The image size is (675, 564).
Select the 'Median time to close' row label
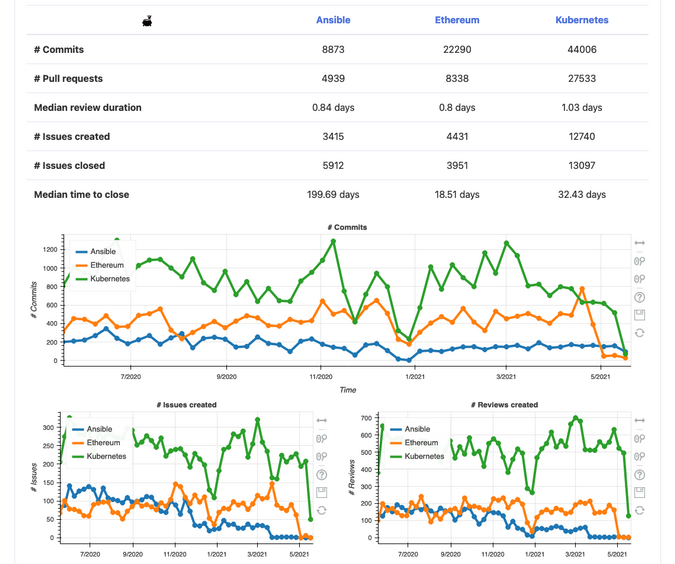81,195
